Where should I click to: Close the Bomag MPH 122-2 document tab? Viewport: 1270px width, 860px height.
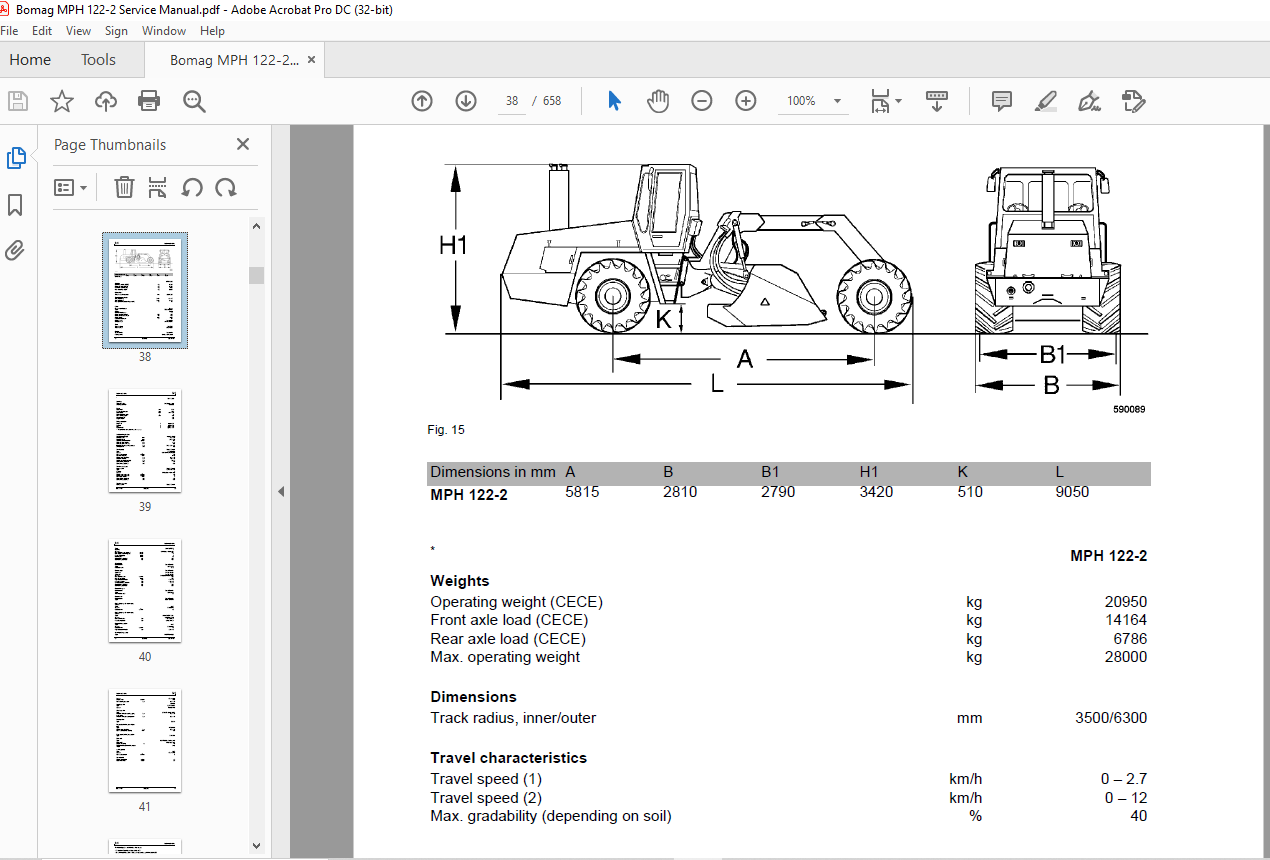click(311, 60)
